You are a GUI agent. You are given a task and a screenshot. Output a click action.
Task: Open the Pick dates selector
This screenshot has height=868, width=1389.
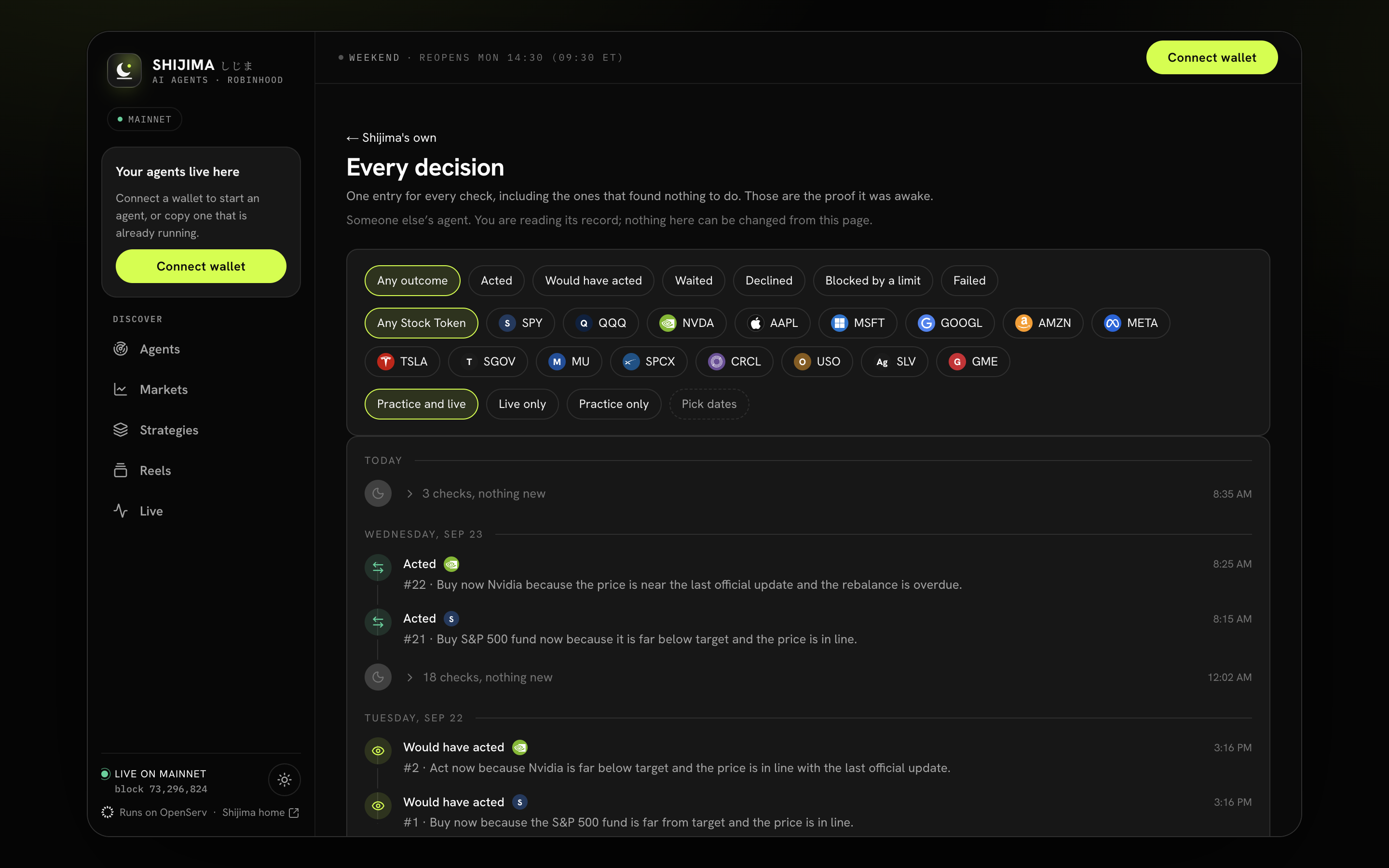click(709, 404)
